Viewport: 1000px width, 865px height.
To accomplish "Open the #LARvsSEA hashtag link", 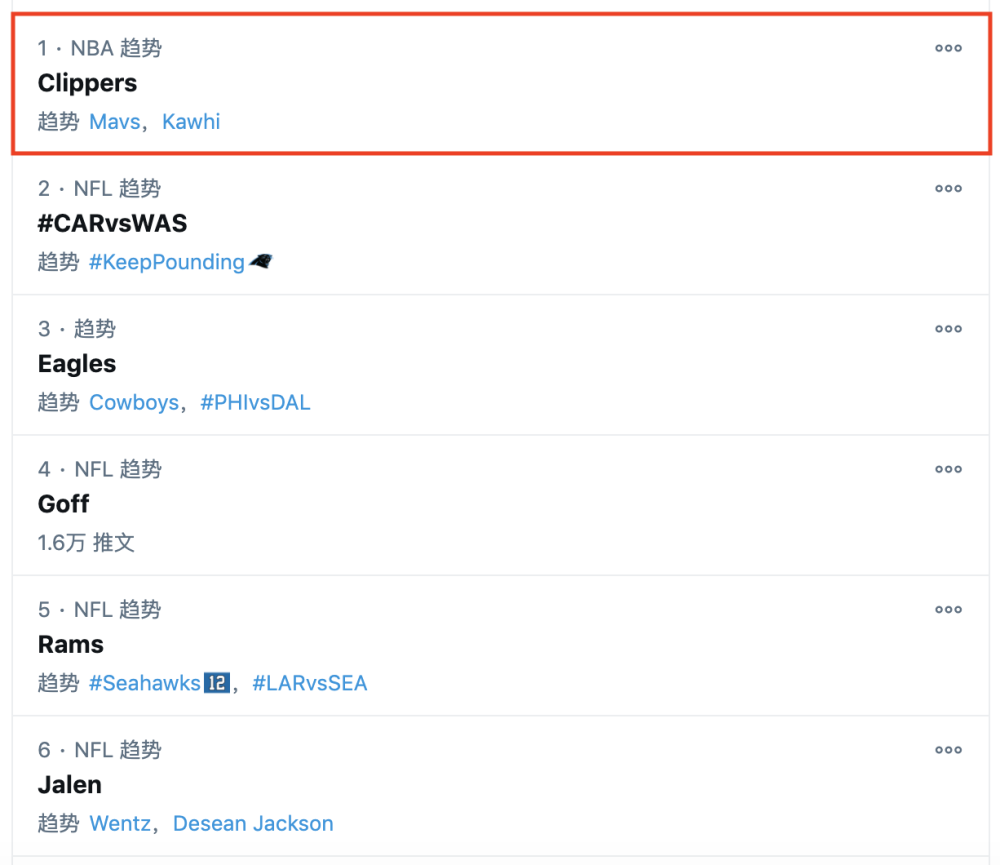I will (310, 684).
